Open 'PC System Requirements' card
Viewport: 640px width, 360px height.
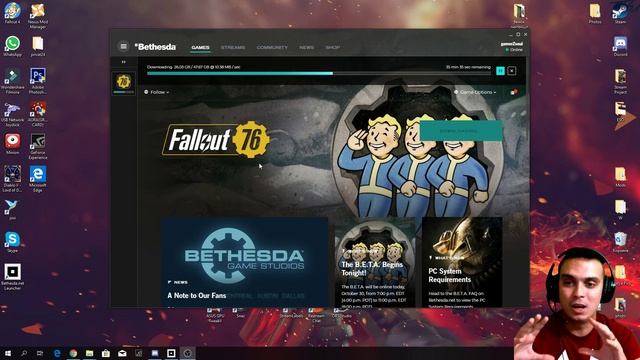[462, 262]
